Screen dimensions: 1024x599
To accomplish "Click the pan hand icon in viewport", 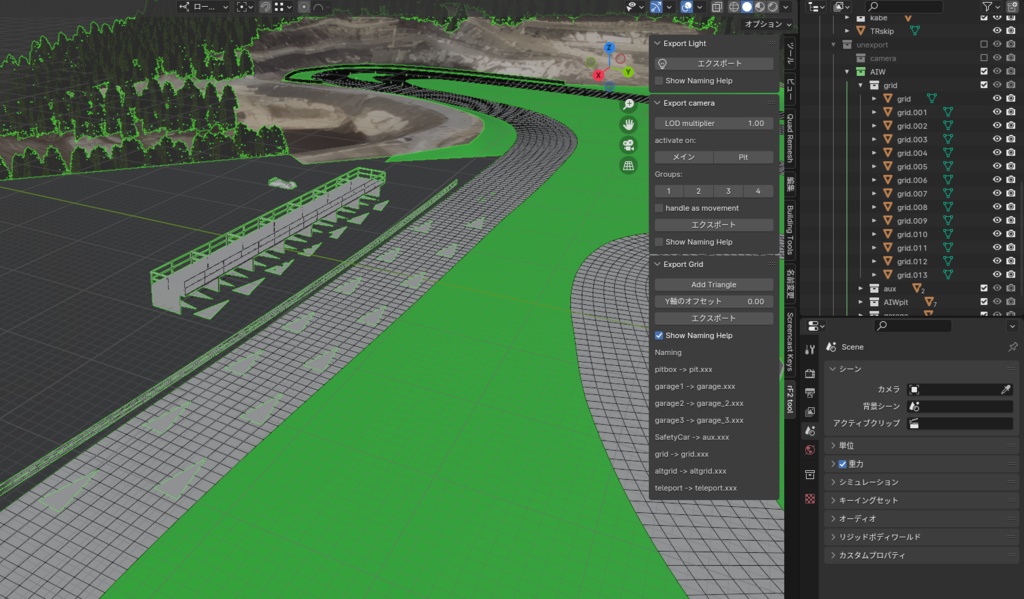I will click(628, 124).
